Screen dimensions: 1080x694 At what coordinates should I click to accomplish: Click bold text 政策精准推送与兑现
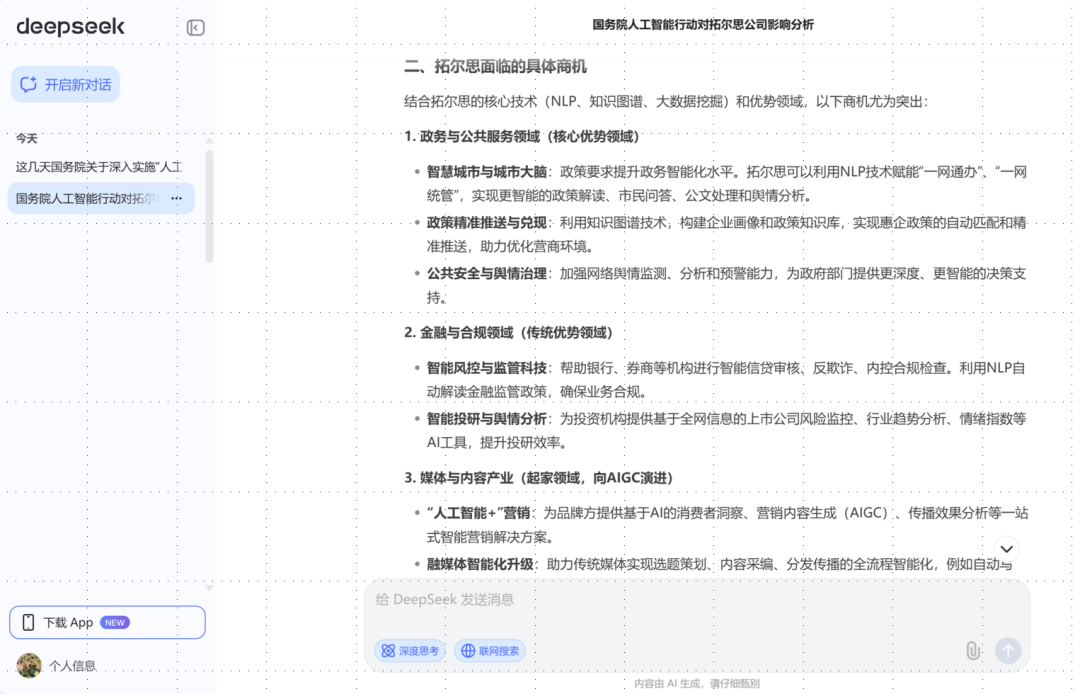pyautogui.click(x=486, y=222)
